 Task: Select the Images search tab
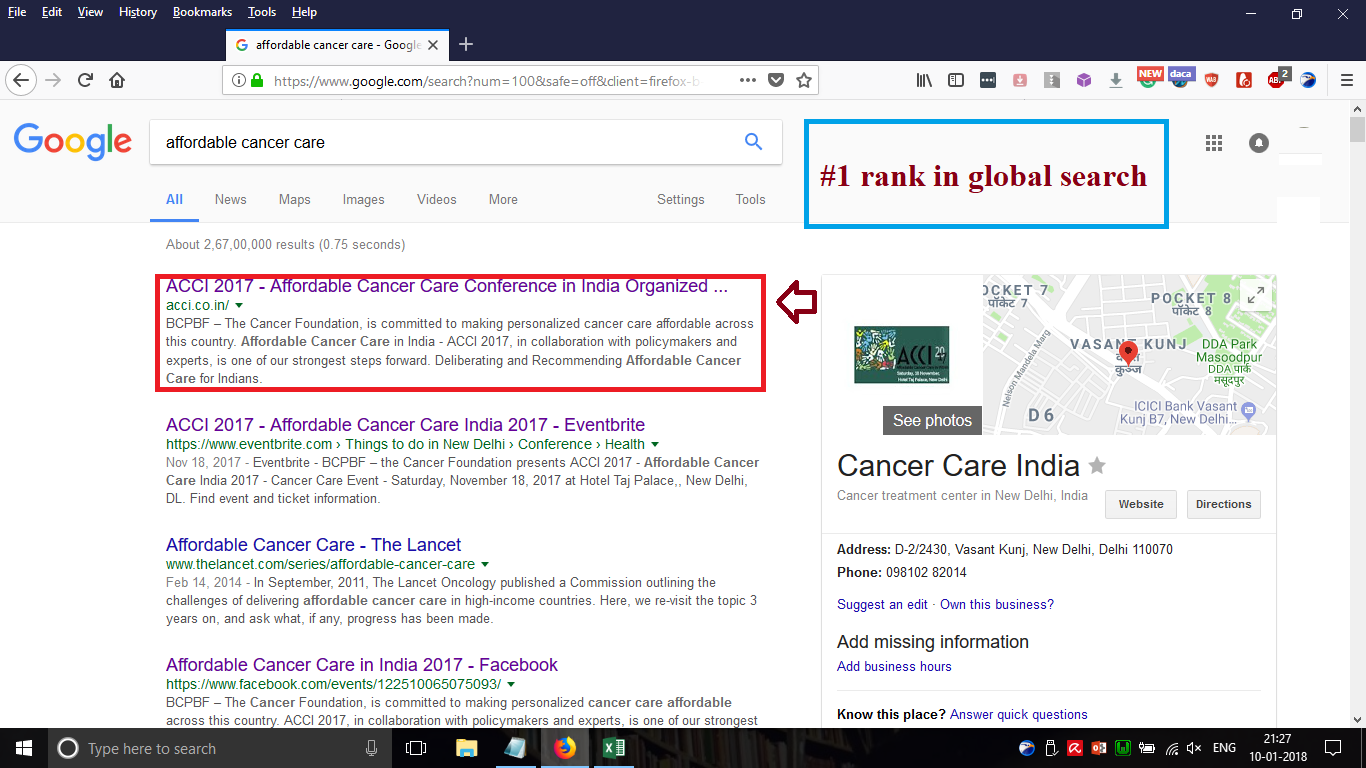363,199
